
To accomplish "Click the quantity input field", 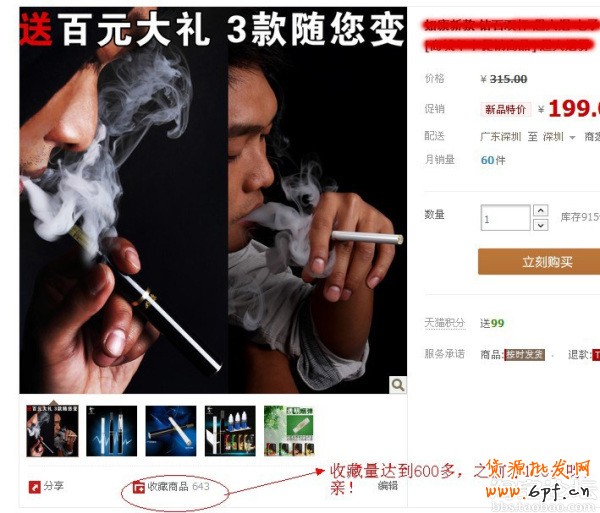I will [505, 218].
